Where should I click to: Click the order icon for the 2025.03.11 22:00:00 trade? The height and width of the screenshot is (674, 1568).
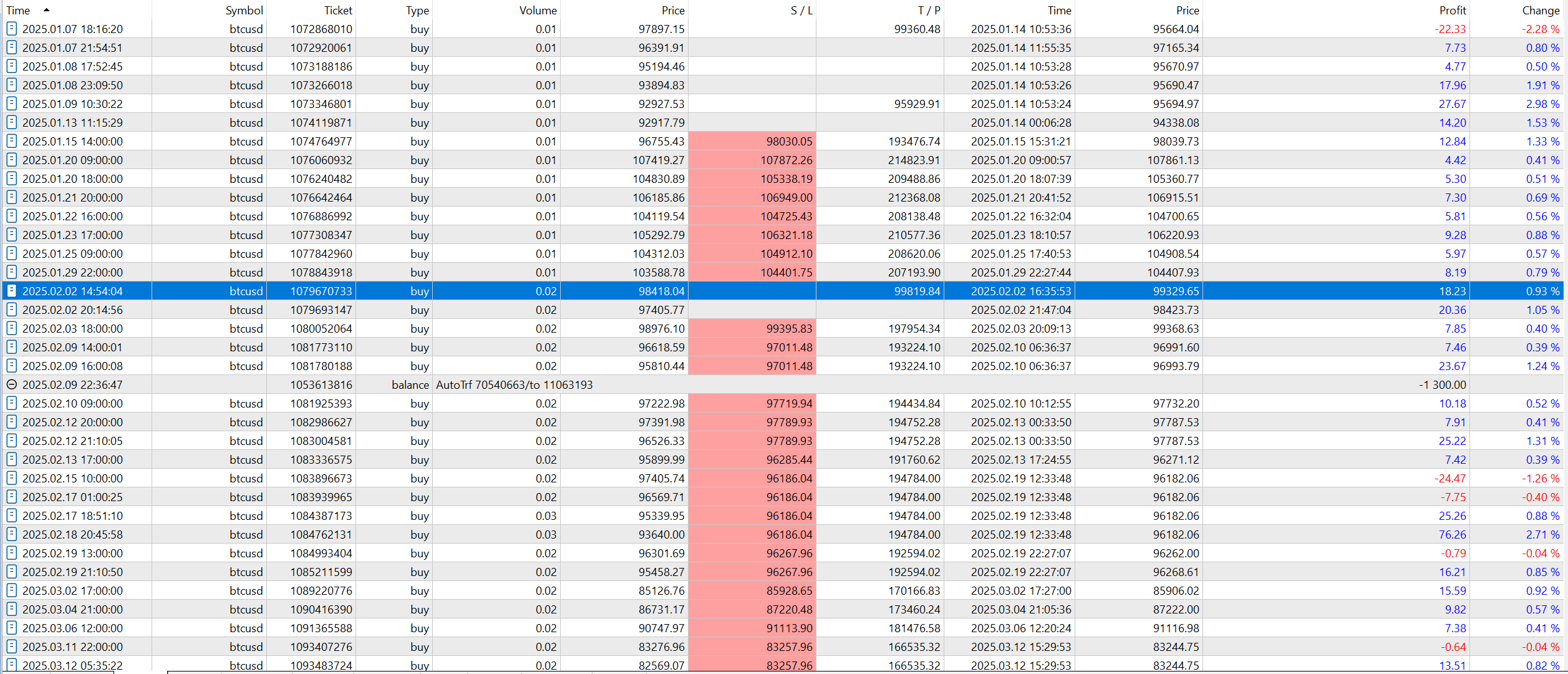11,647
